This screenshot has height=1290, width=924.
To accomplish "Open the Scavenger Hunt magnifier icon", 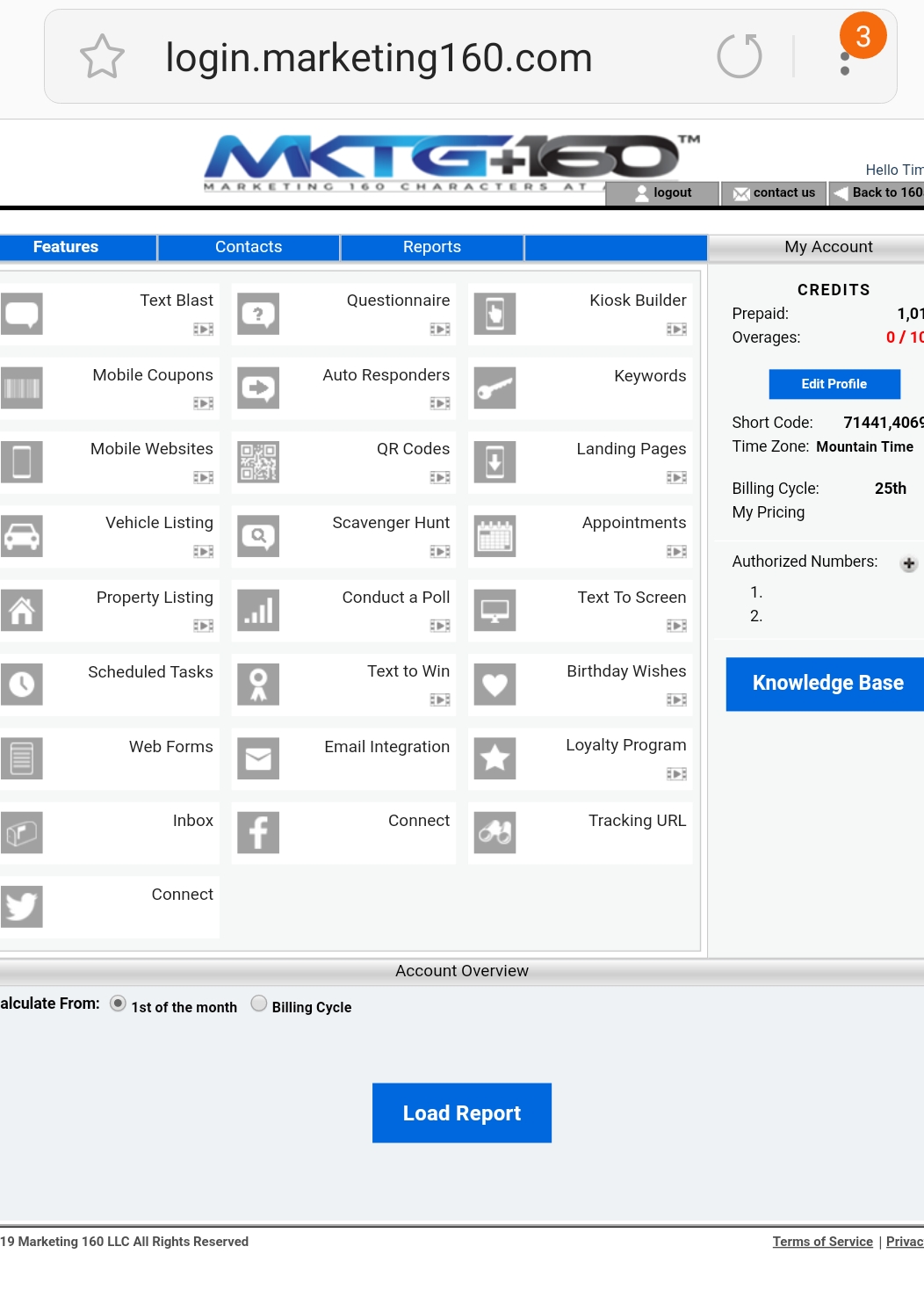I will tap(258, 536).
